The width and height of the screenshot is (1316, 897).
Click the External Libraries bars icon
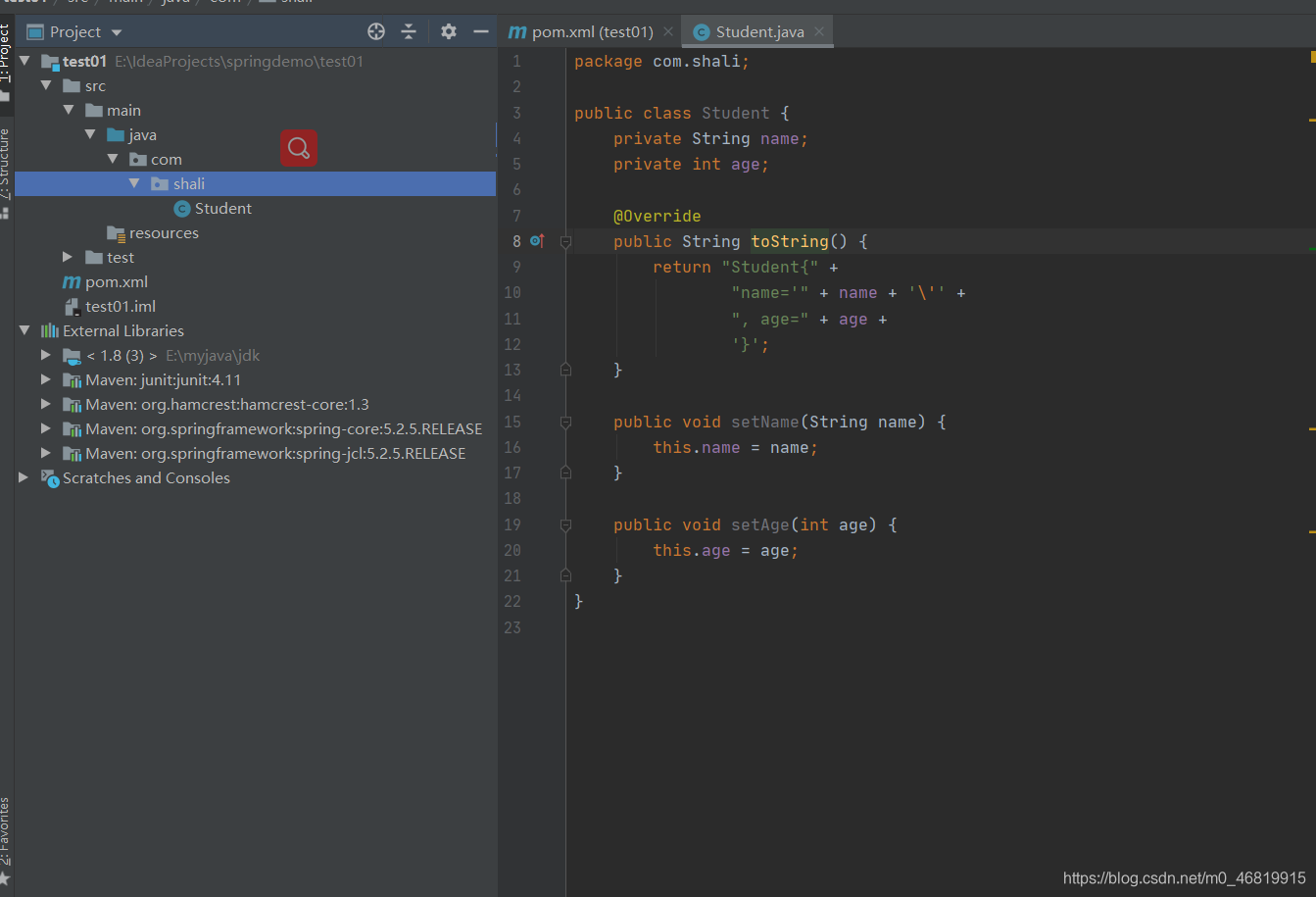click(49, 330)
